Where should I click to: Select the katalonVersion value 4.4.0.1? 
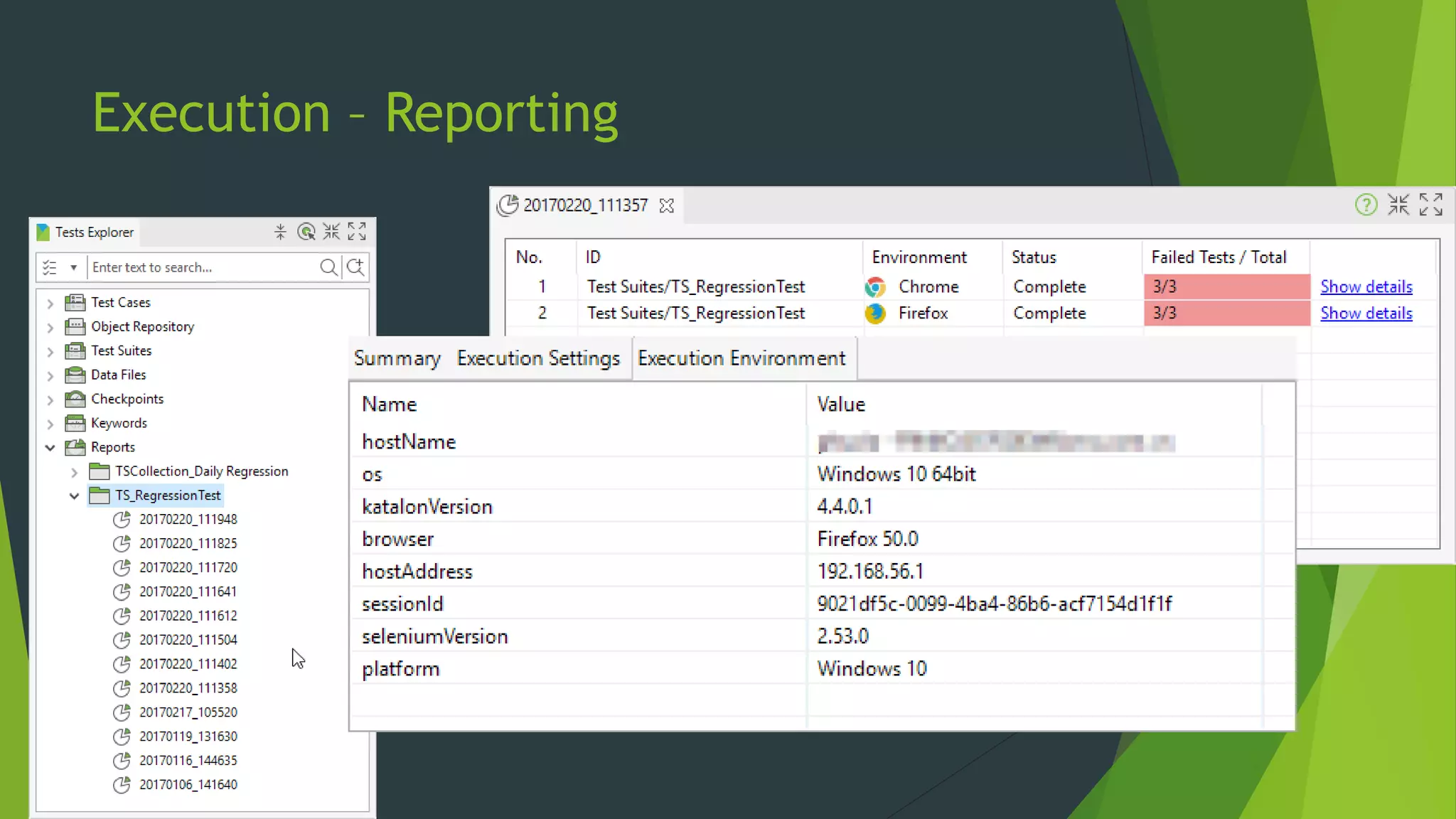pyautogui.click(x=845, y=507)
